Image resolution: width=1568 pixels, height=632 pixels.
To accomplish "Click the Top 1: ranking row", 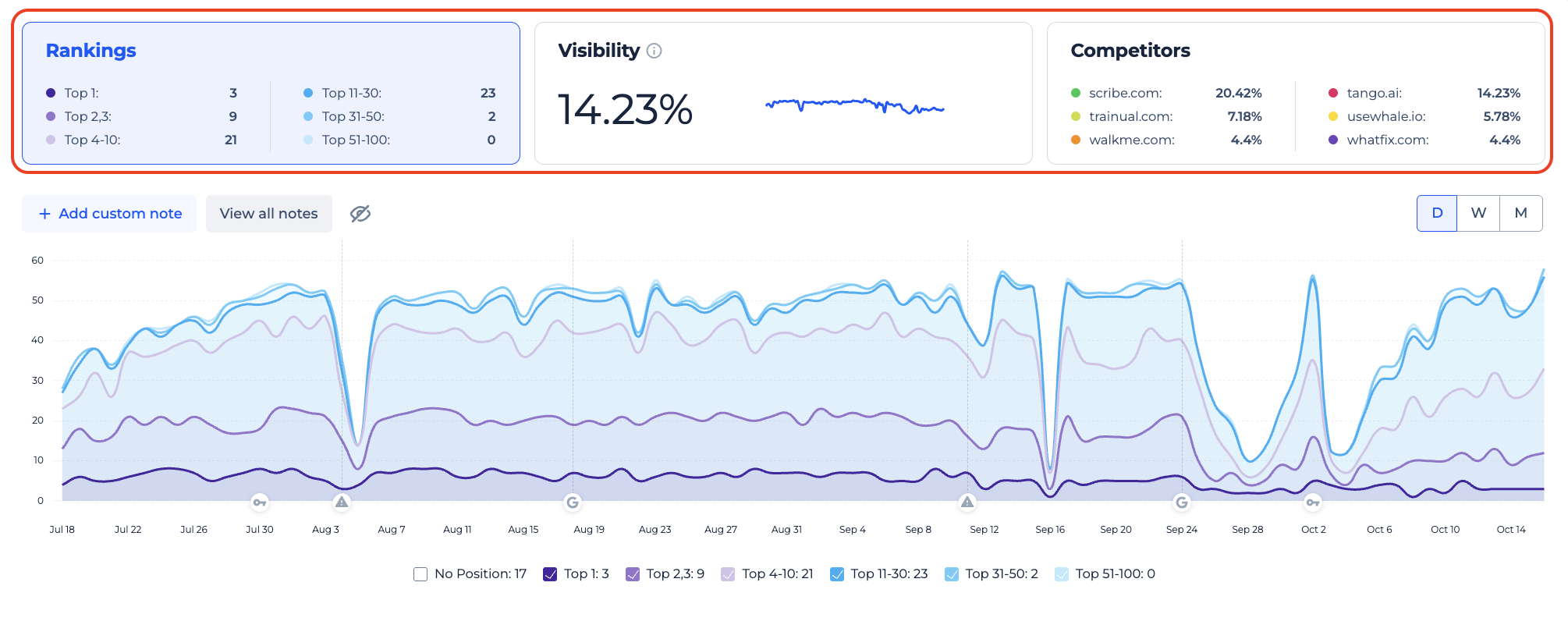I will click(x=141, y=93).
